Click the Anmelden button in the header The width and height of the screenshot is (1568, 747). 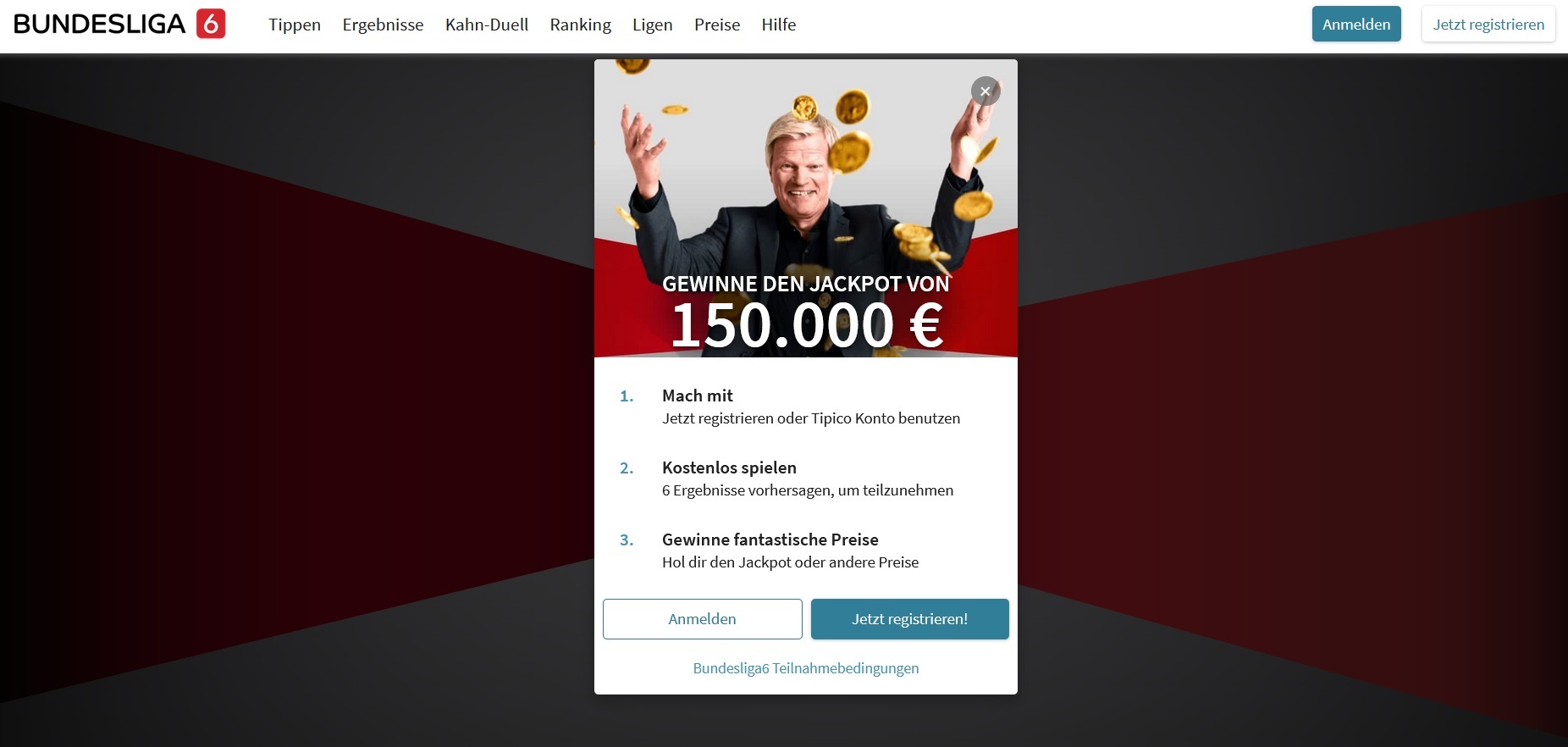(x=1356, y=24)
